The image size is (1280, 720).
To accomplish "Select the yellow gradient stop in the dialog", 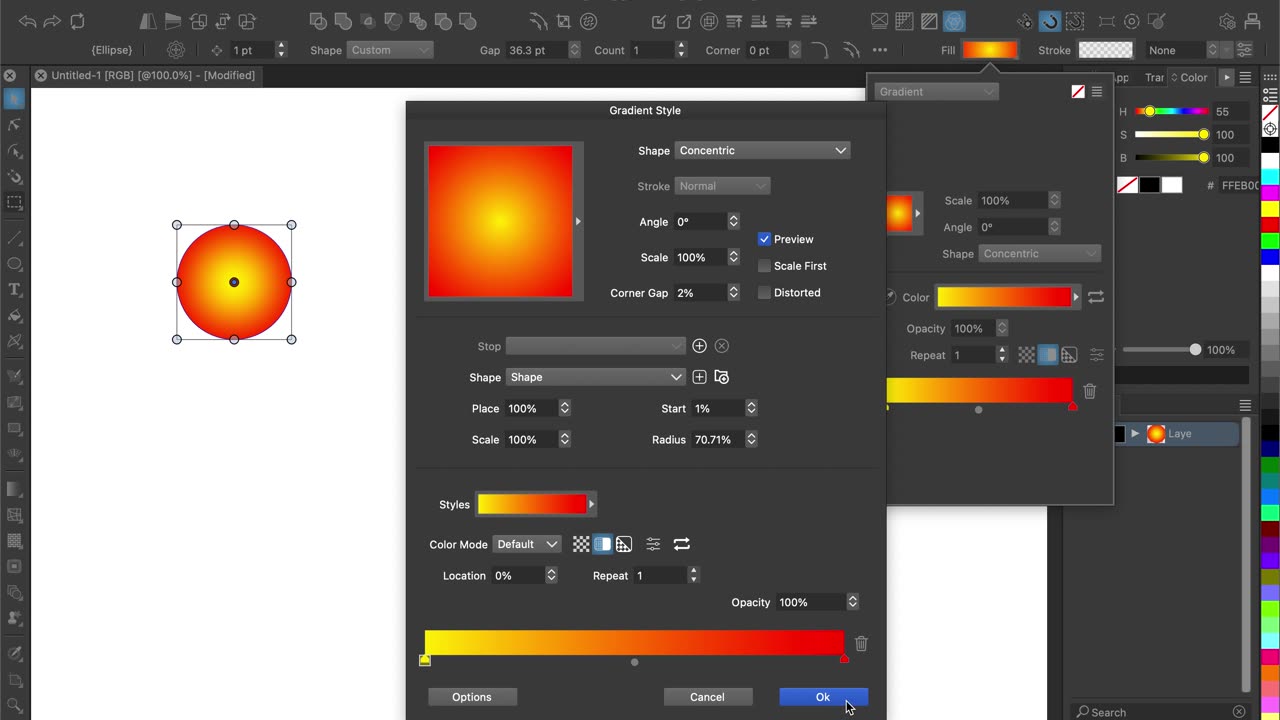I will click(x=425, y=659).
